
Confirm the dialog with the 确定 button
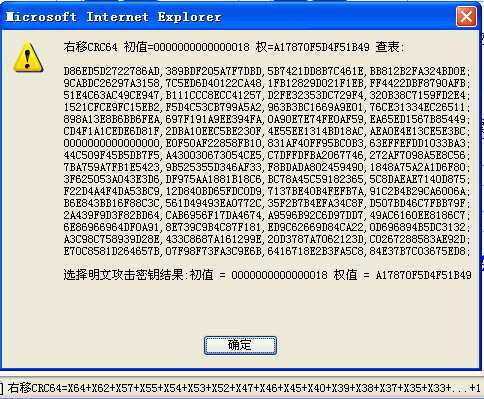240,345
